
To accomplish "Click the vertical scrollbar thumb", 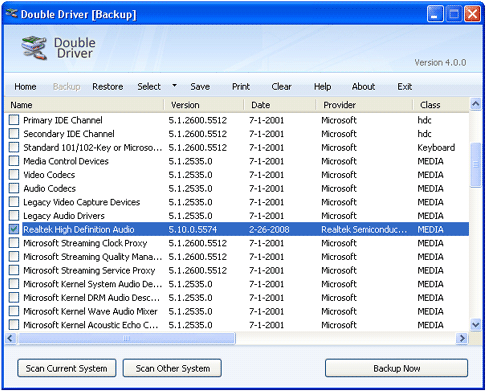I will click(x=476, y=165).
